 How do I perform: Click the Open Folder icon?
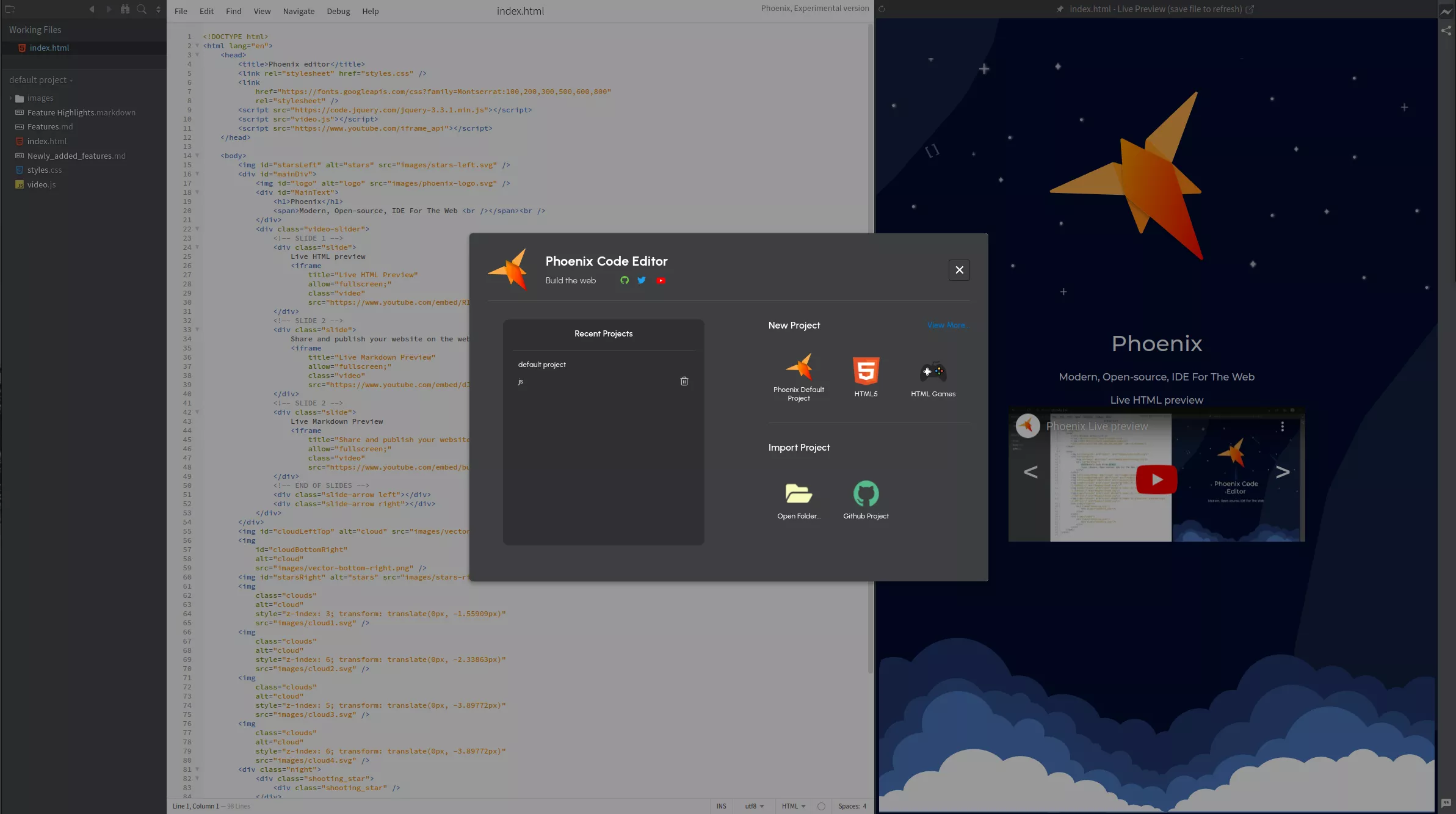[799, 493]
